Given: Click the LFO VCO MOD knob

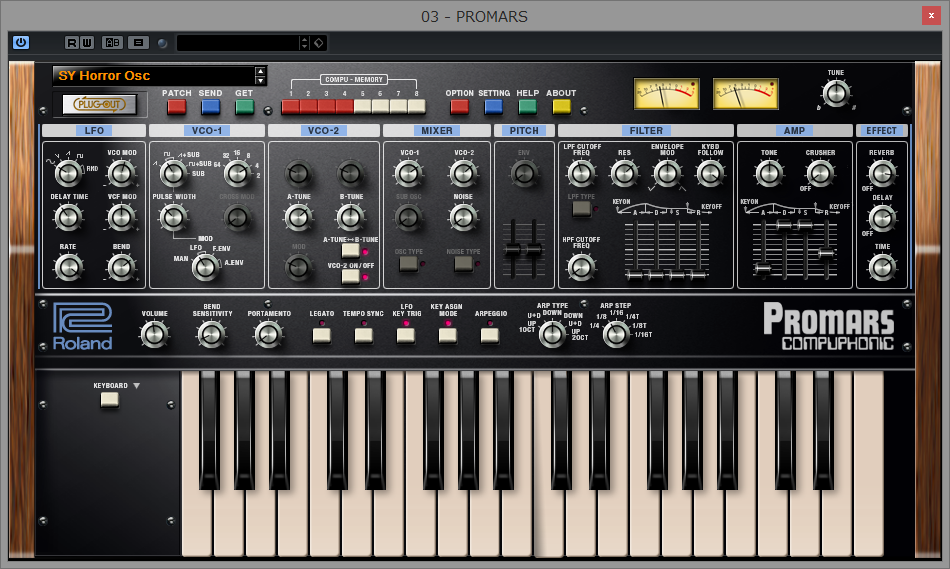Looking at the screenshot, I should click(122, 174).
